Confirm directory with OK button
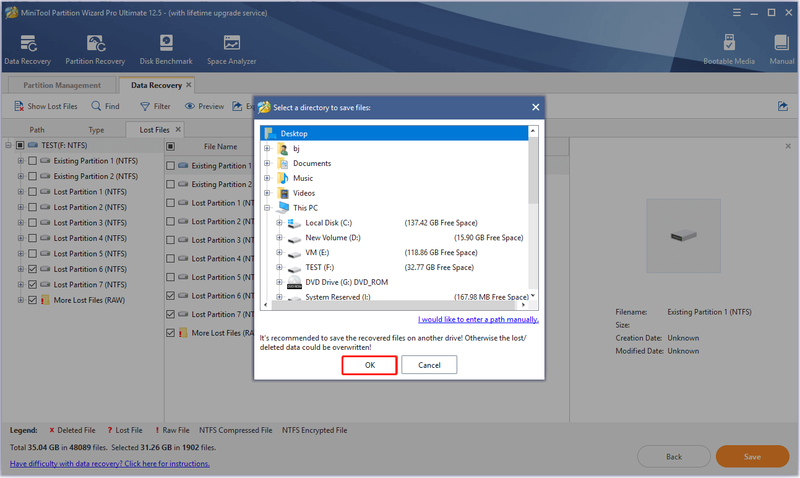The image size is (800, 478). pyautogui.click(x=369, y=365)
